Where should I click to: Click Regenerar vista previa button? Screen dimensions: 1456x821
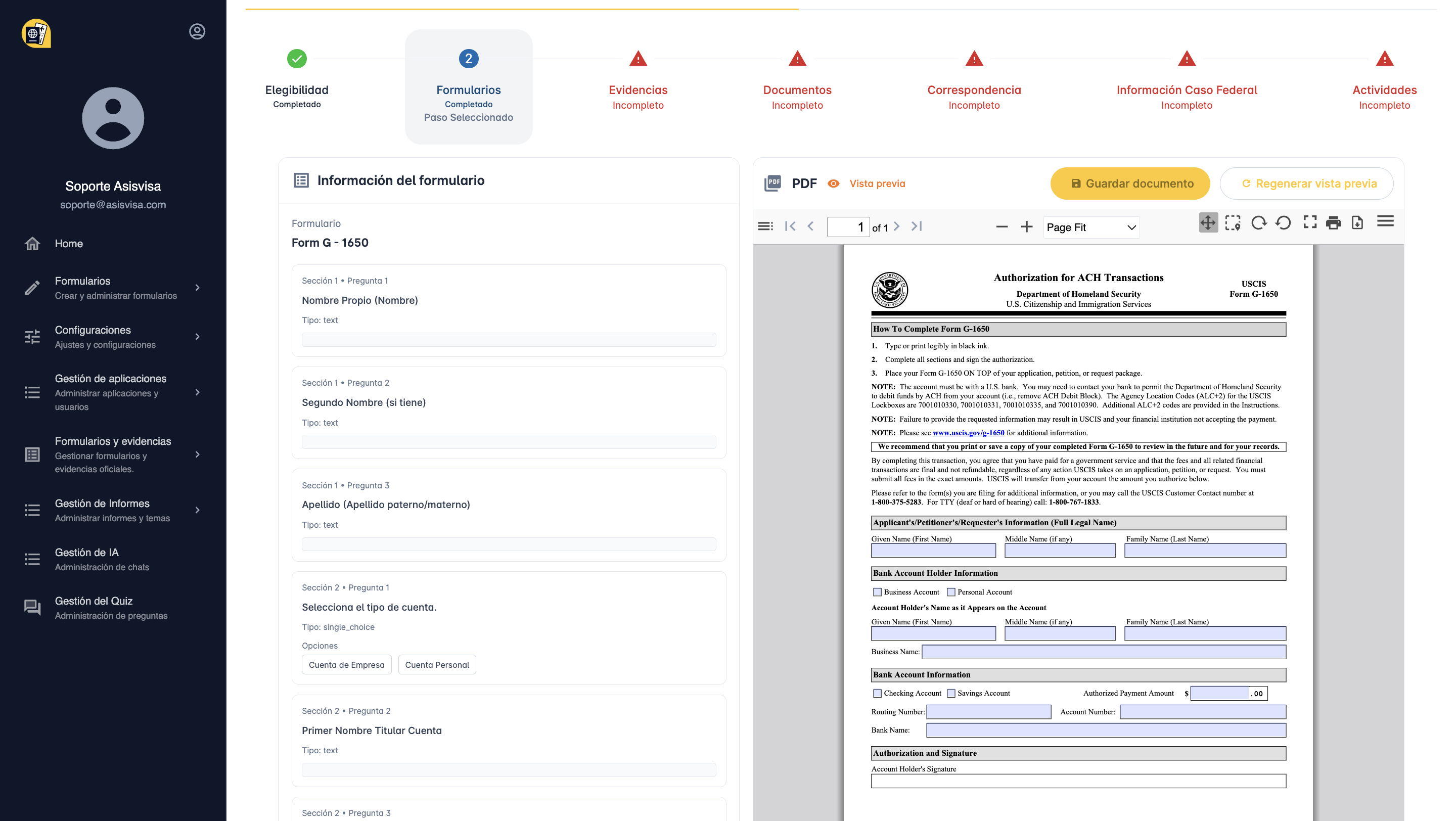tap(1307, 184)
